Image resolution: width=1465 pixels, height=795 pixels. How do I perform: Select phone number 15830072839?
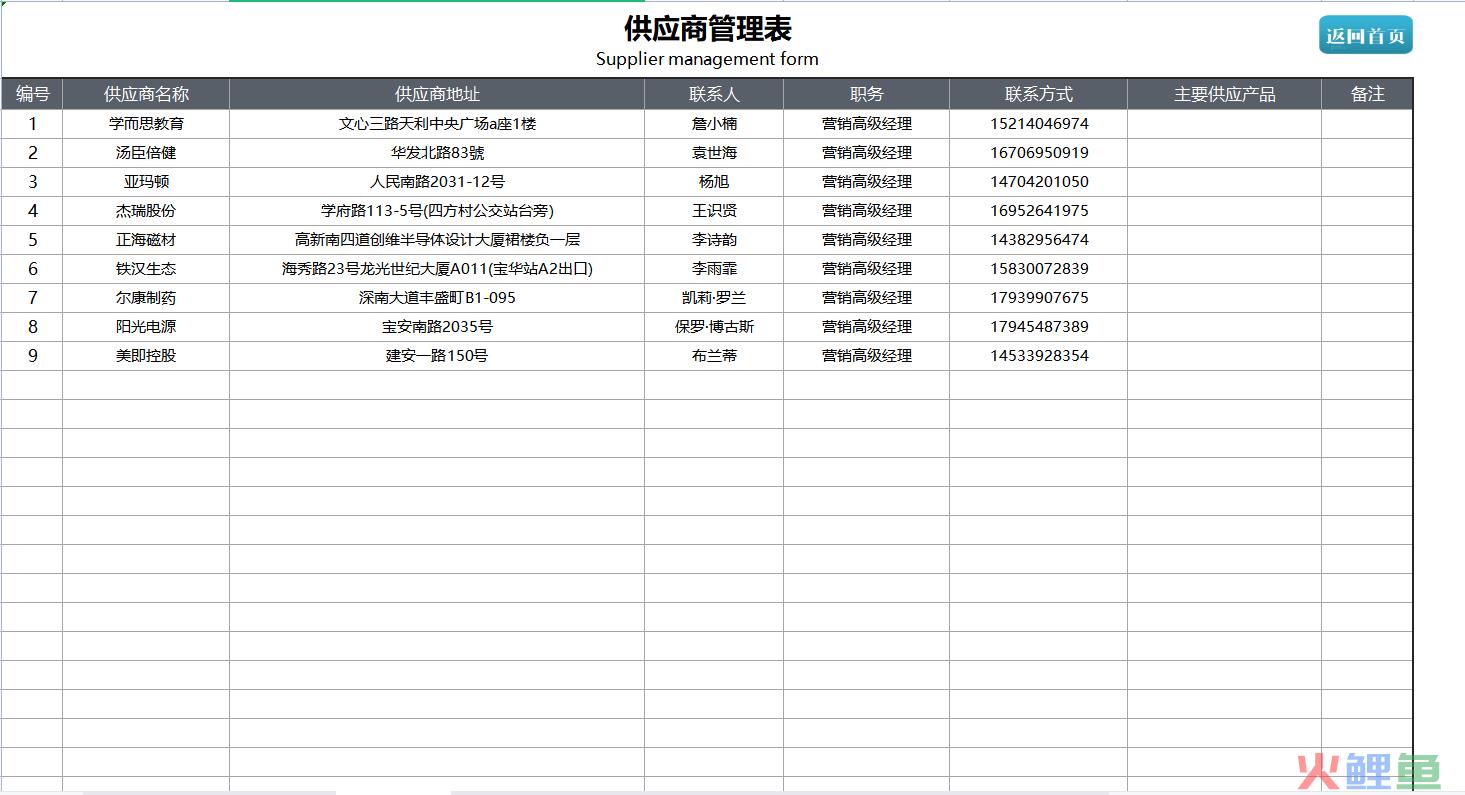pyautogui.click(x=1039, y=269)
